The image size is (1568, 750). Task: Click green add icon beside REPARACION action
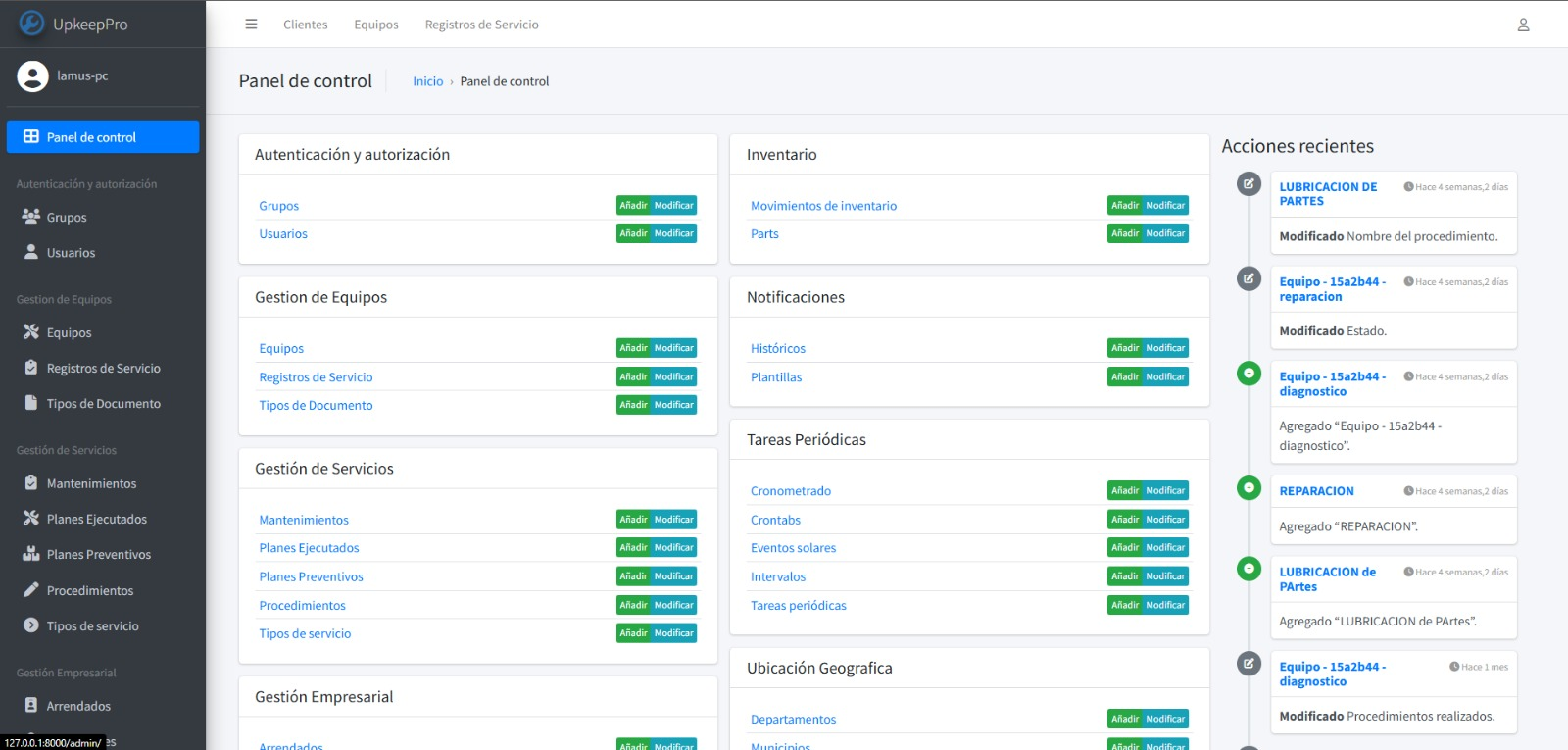pos(1249,487)
